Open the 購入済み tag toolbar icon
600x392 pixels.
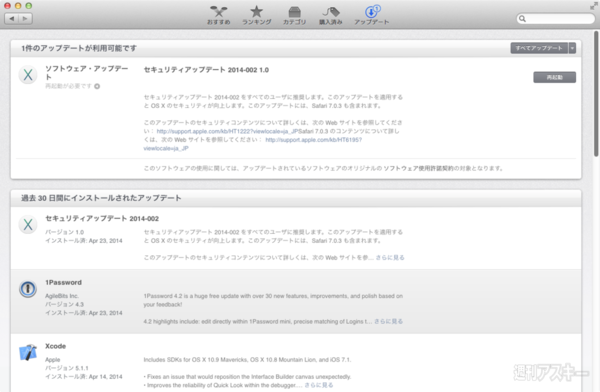(x=331, y=15)
